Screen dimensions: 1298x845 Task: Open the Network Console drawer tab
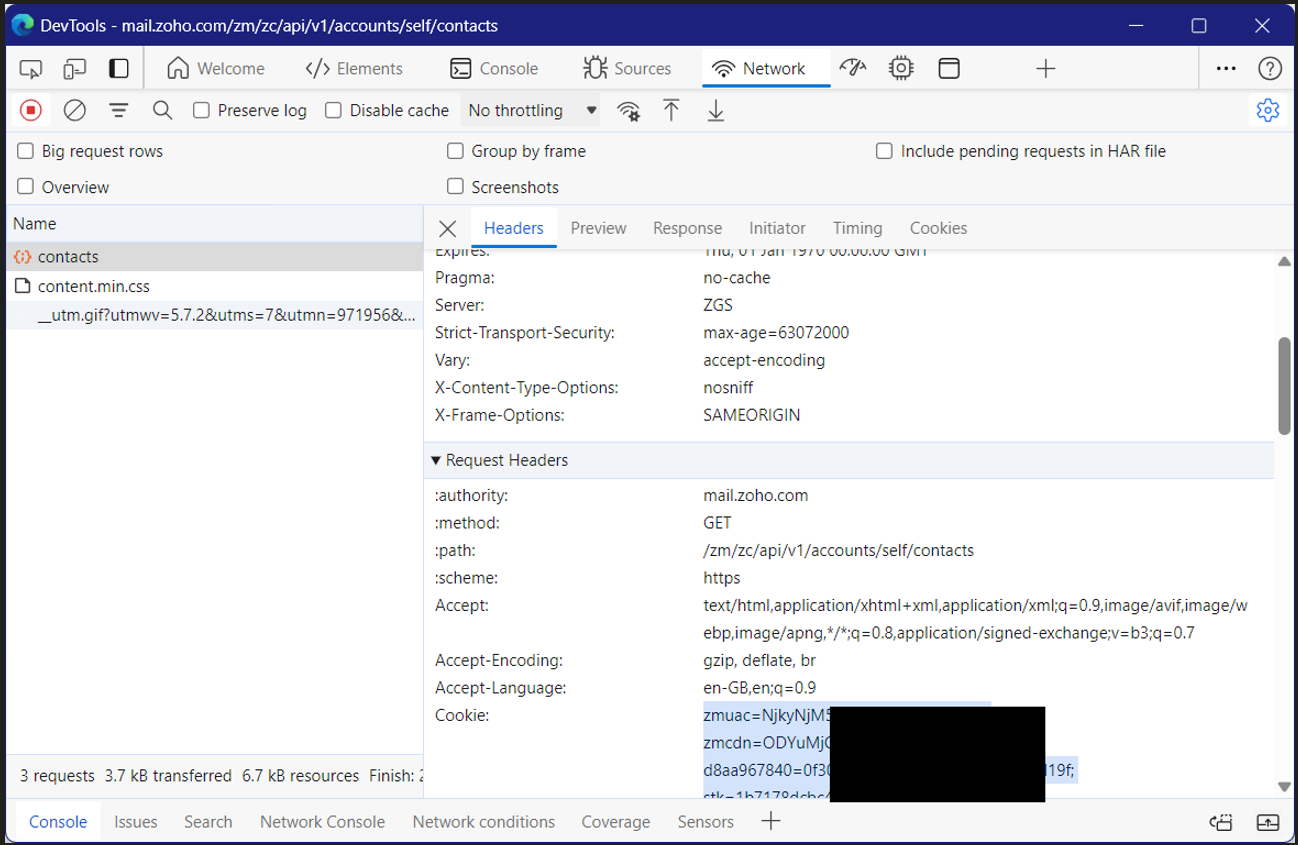coord(322,822)
